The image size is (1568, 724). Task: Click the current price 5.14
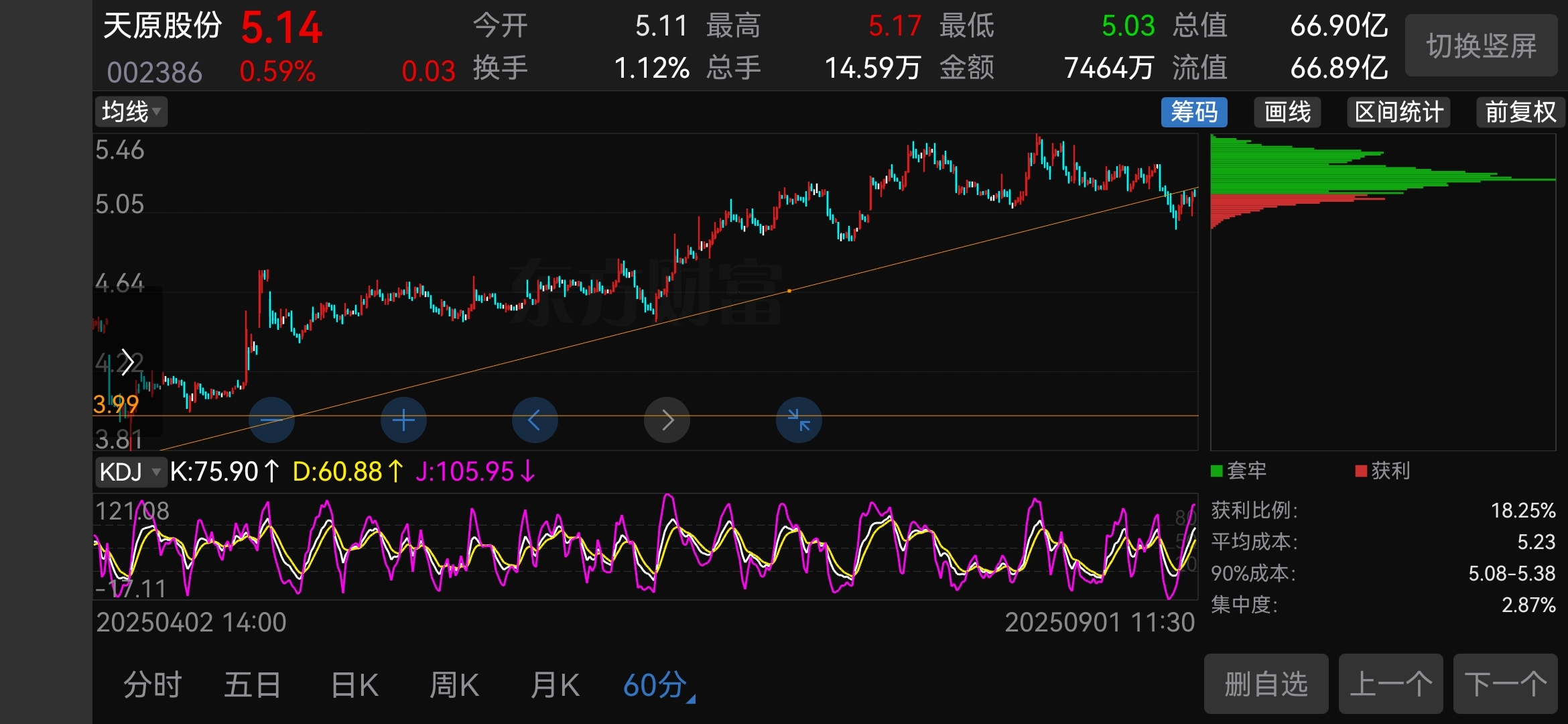point(281,28)
